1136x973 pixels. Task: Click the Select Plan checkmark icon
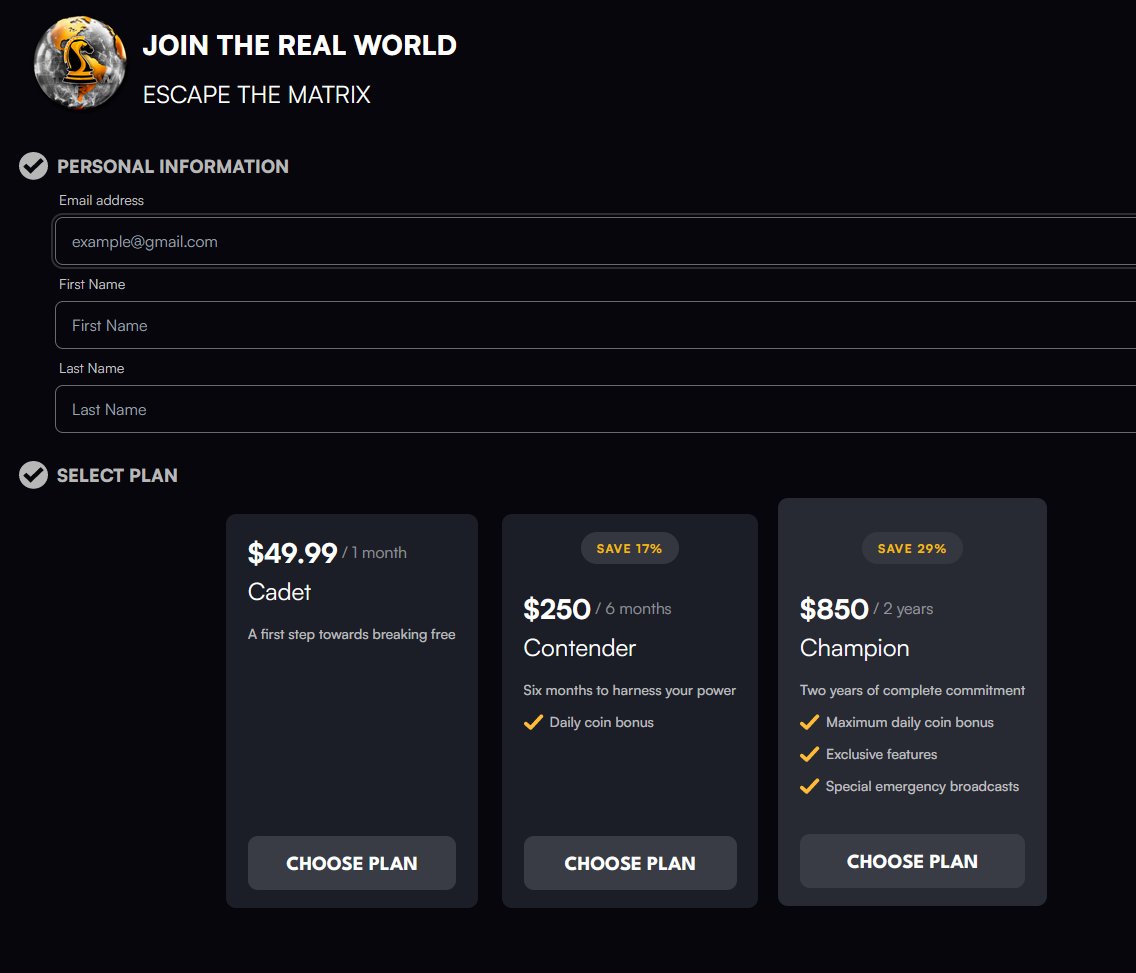(x=33, y=475)
